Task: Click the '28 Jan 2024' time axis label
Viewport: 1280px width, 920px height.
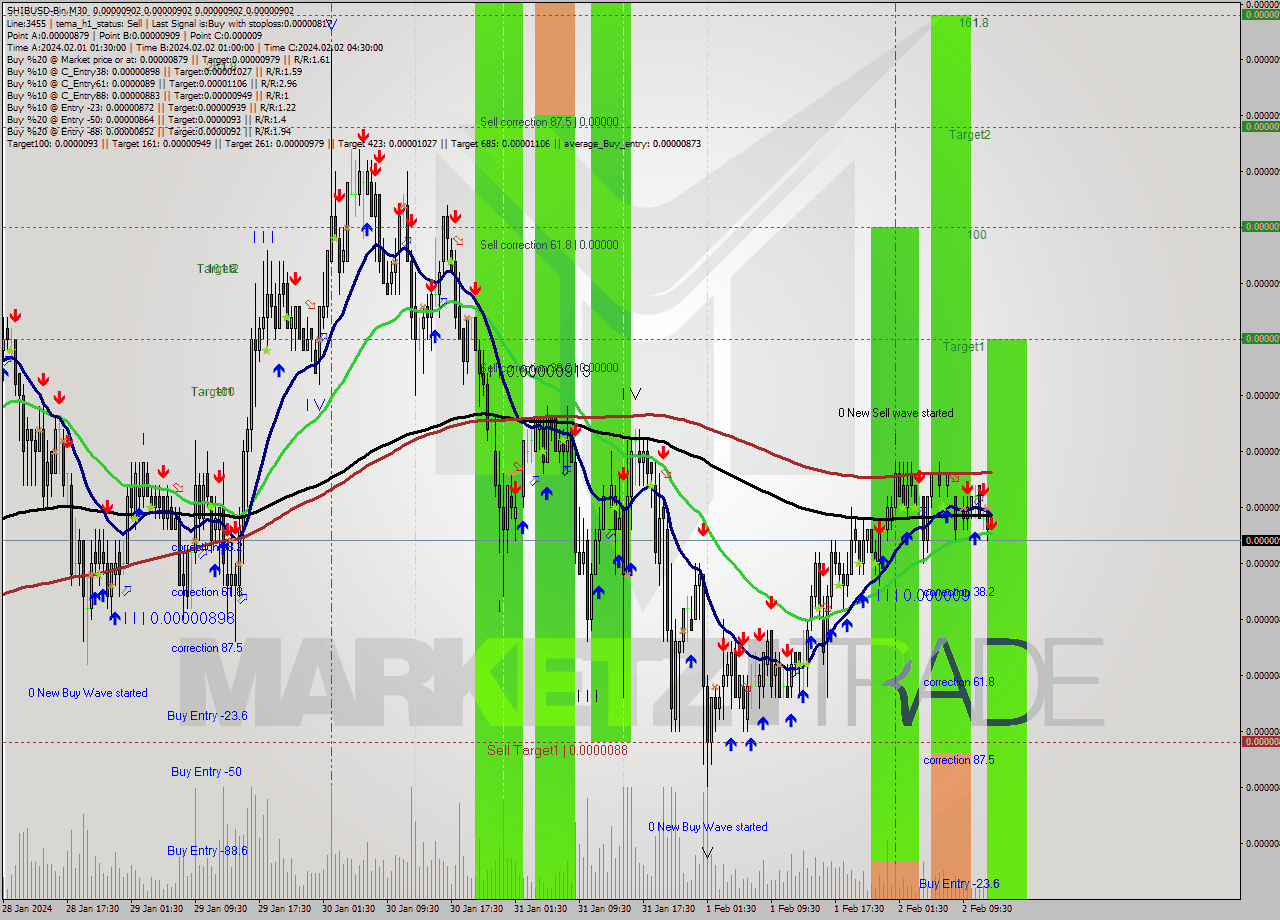Action: (28, 909)
